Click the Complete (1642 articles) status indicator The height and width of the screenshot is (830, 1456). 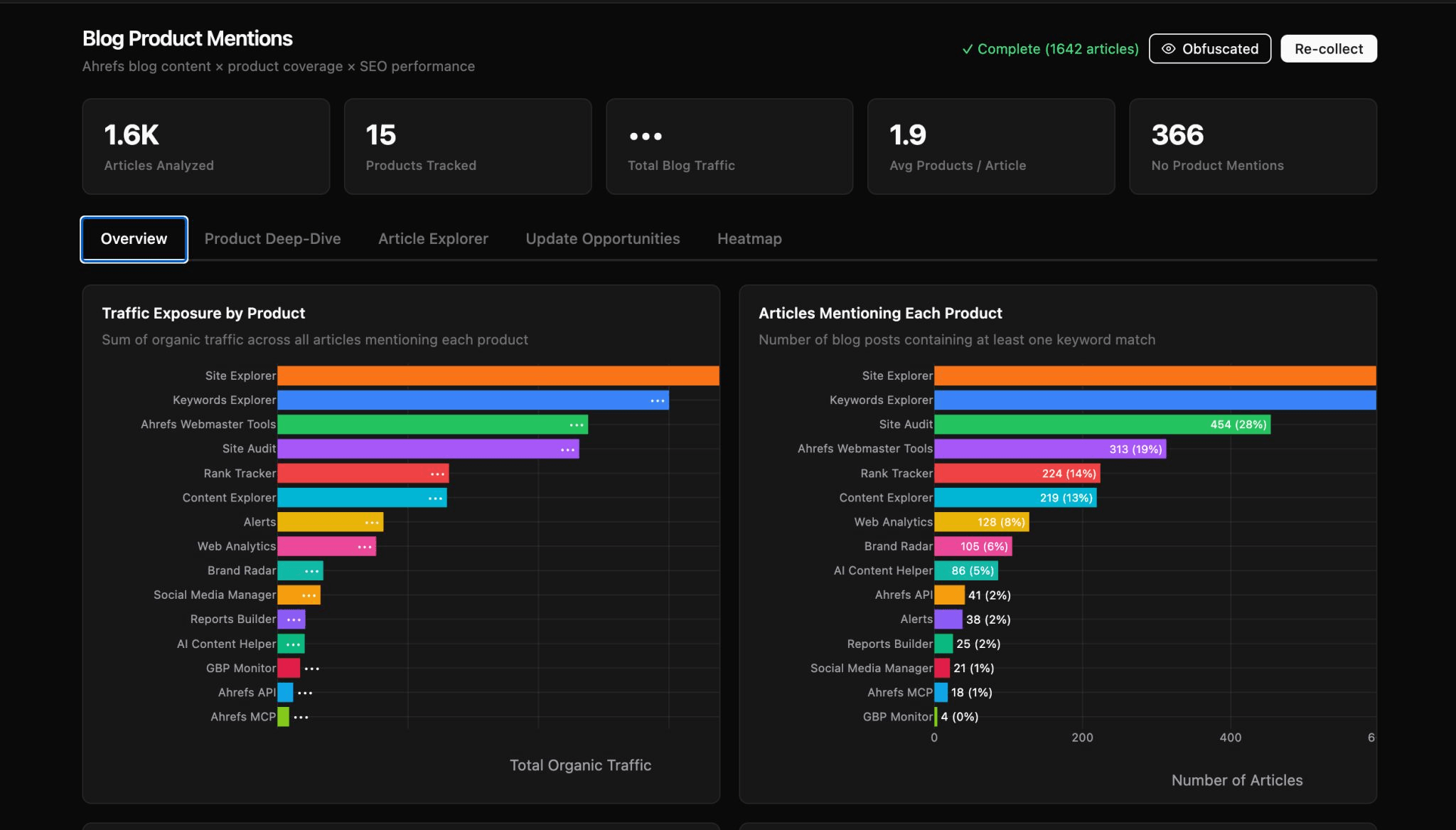(x=1051, y=48)
